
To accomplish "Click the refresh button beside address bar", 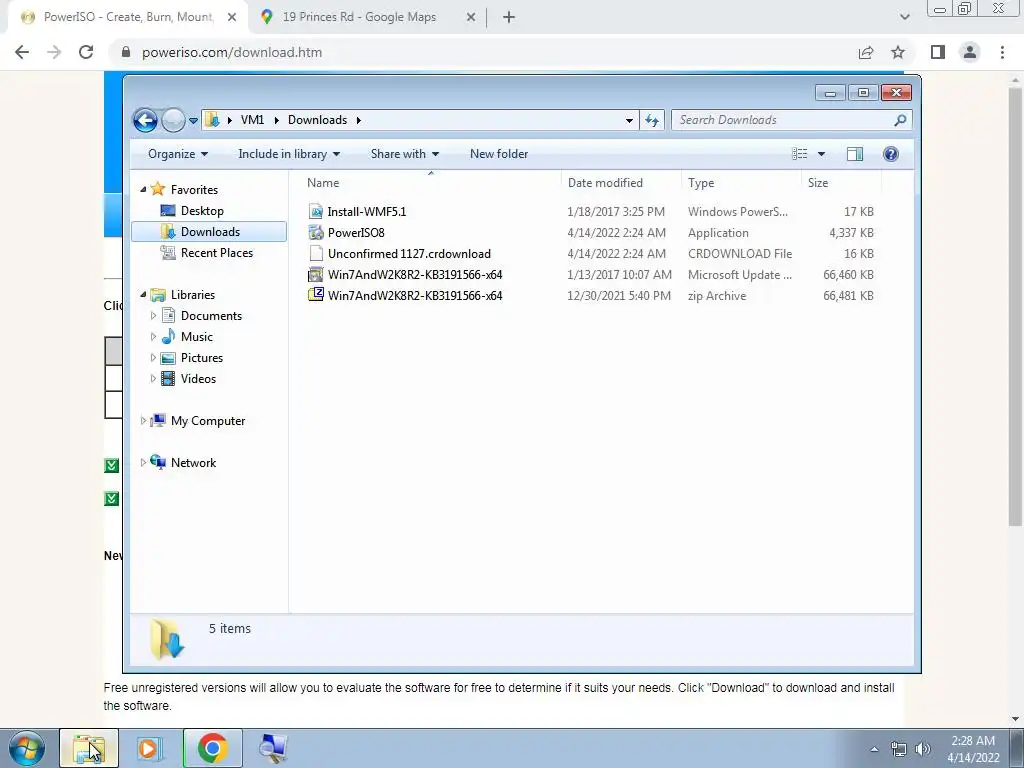I will (x=652, y=120).
